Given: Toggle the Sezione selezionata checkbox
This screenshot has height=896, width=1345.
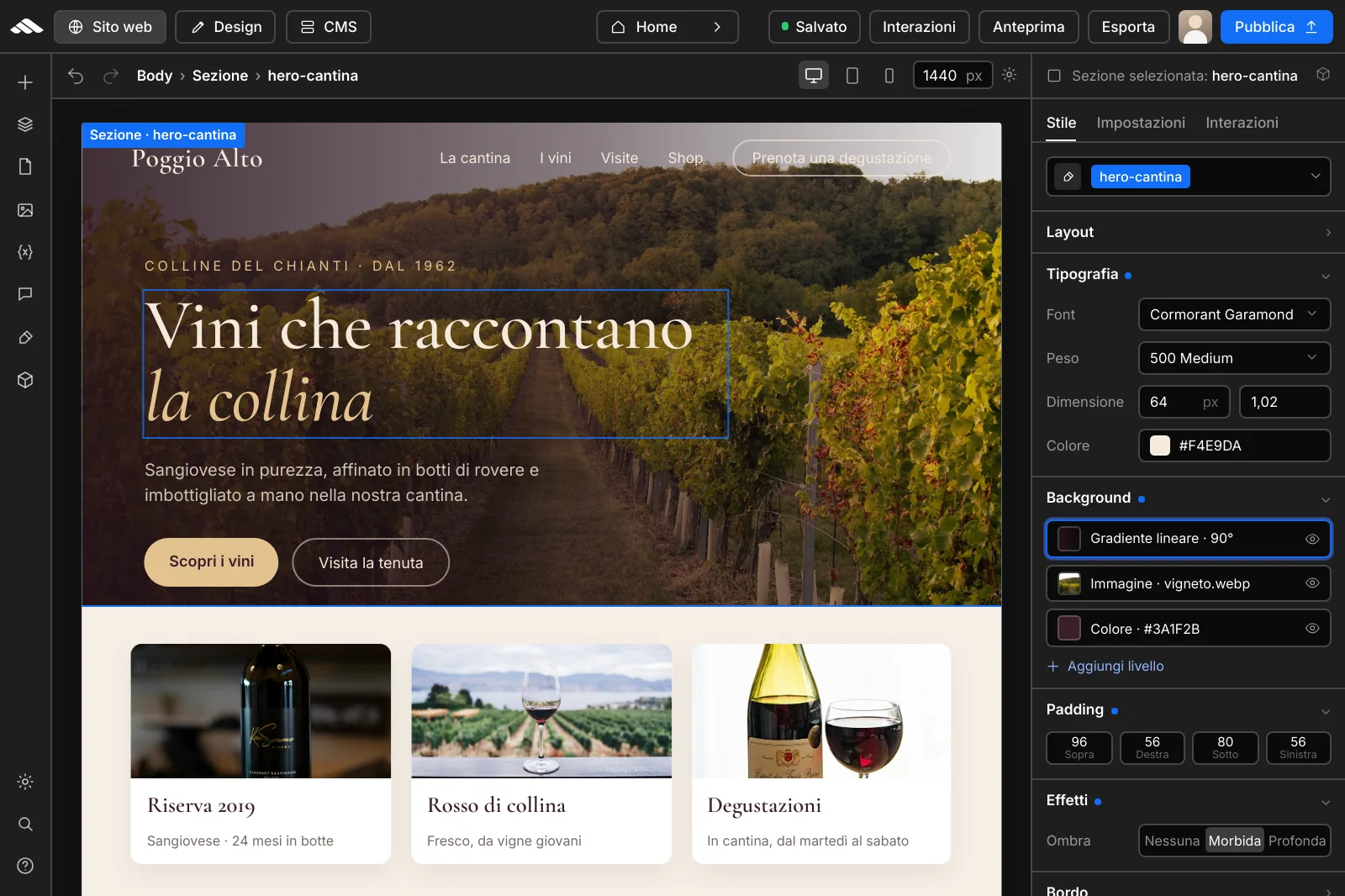Looking at the screenshot, I should point(1054,76).
